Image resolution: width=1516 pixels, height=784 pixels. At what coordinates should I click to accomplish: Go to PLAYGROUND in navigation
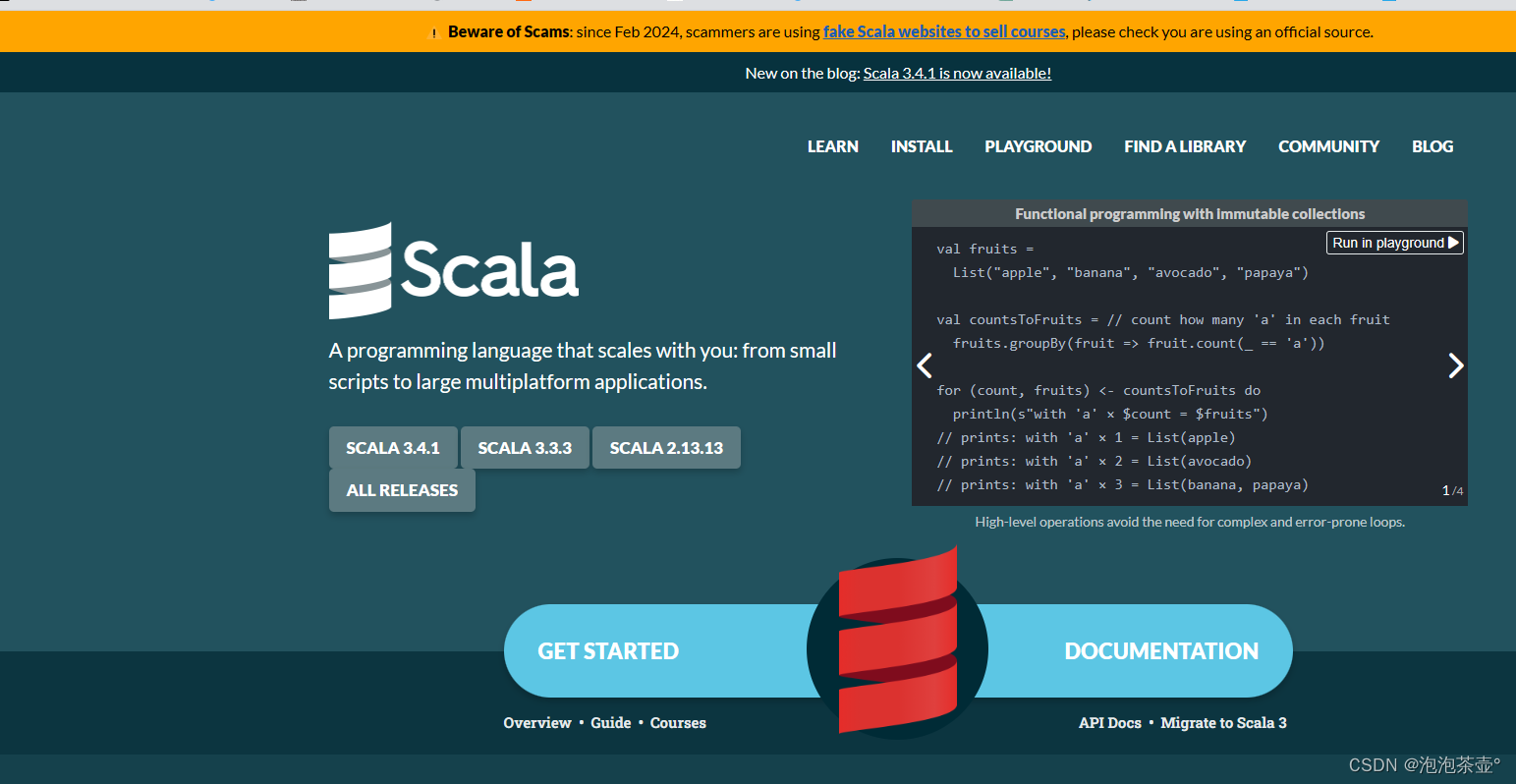pos(1039,146)
